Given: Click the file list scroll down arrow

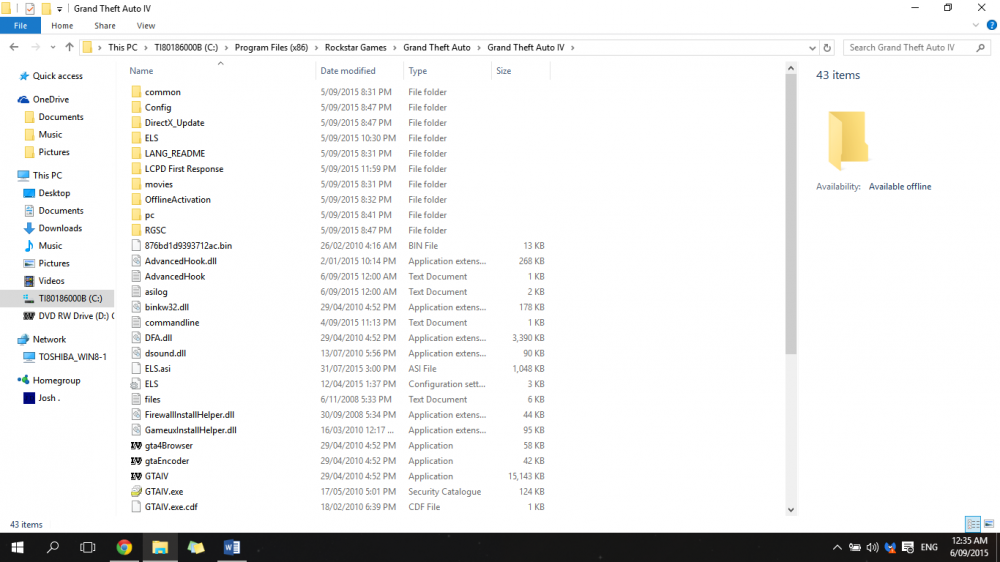Looking at the screenshot, I should (791, 510).
